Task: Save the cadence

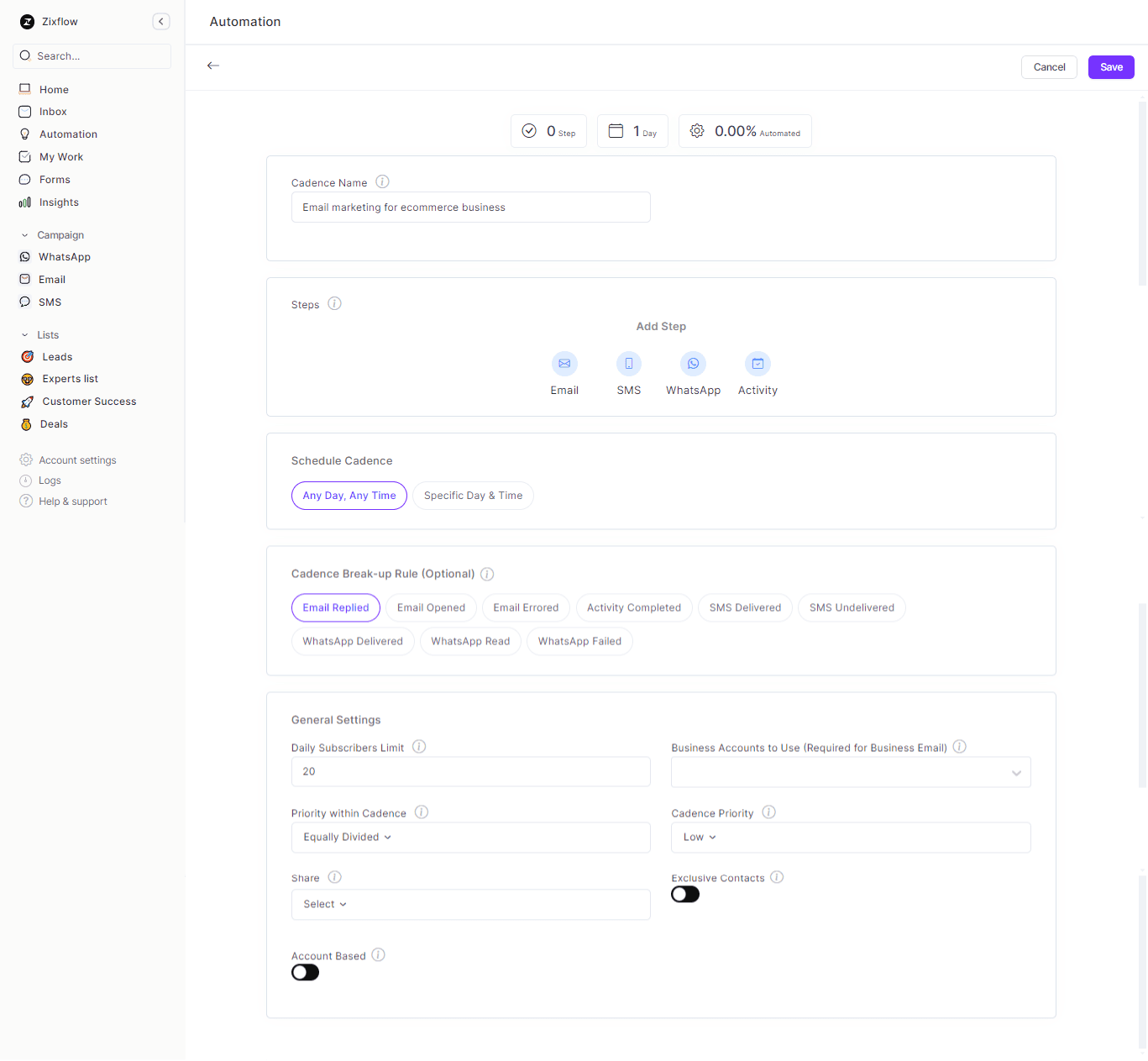Action: point(1110,67)
